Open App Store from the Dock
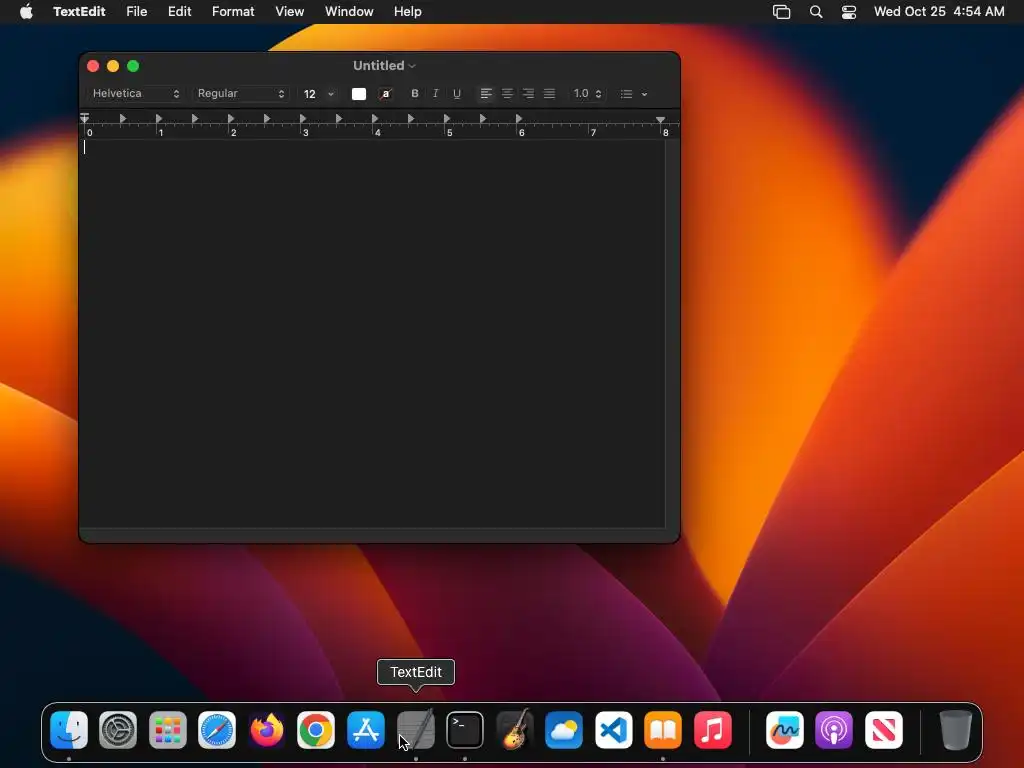This screenshot has height=768, width=1024. click(x=366, y=730)
